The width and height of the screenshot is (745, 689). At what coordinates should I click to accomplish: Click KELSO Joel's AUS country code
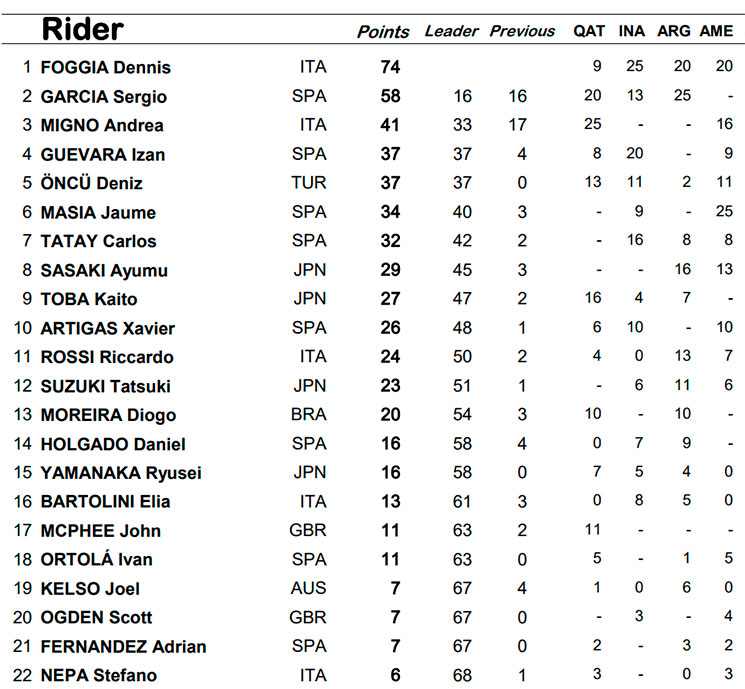coord(308,588)
